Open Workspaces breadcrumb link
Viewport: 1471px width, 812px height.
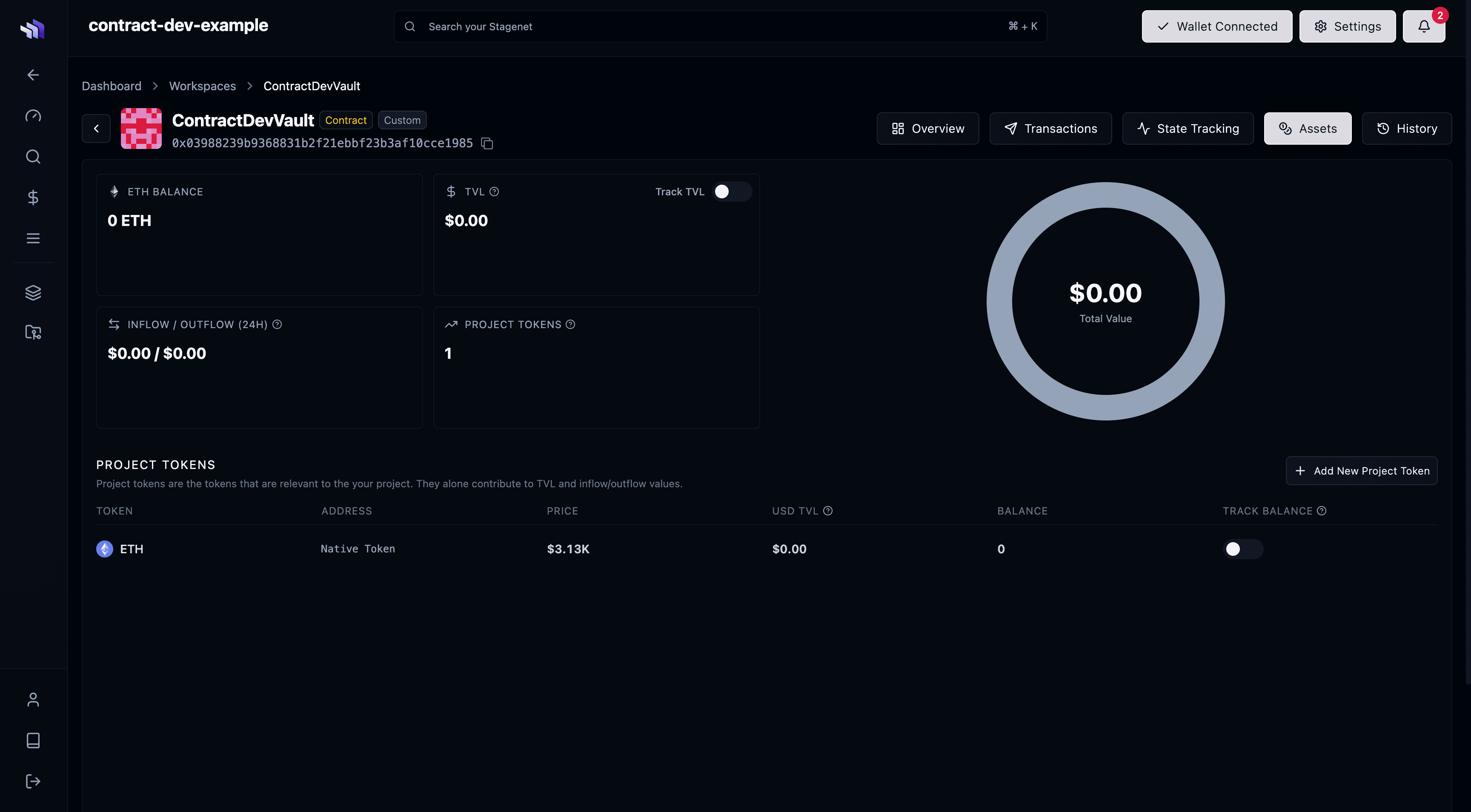[x=202, y=86]
